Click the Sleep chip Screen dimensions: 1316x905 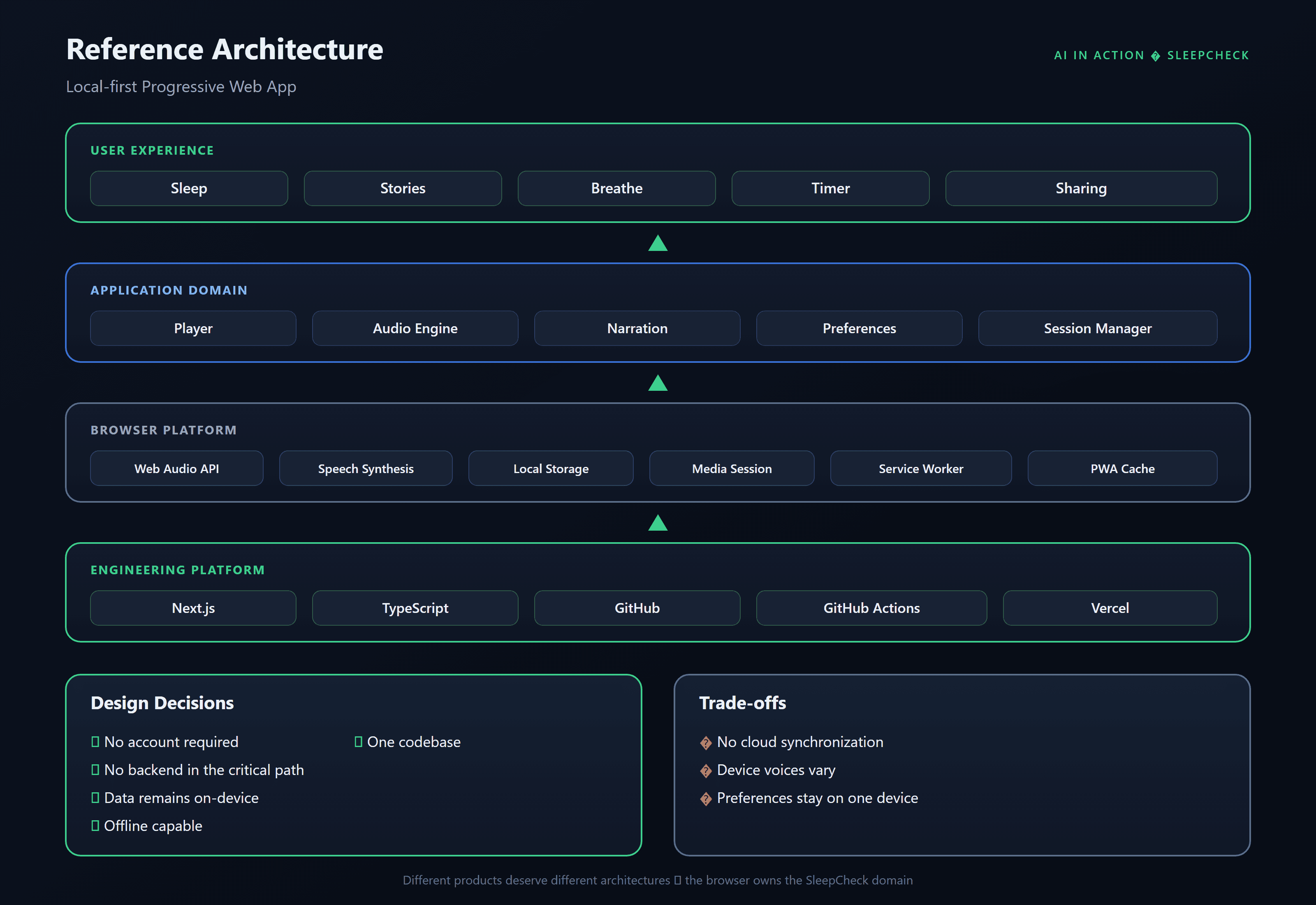[189, 188]
